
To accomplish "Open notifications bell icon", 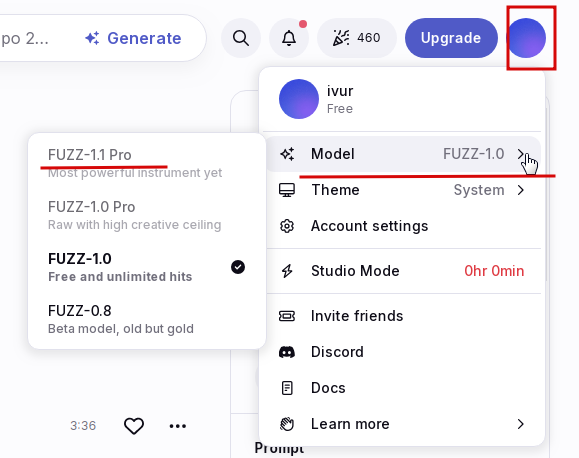I will tap(289, 38).
